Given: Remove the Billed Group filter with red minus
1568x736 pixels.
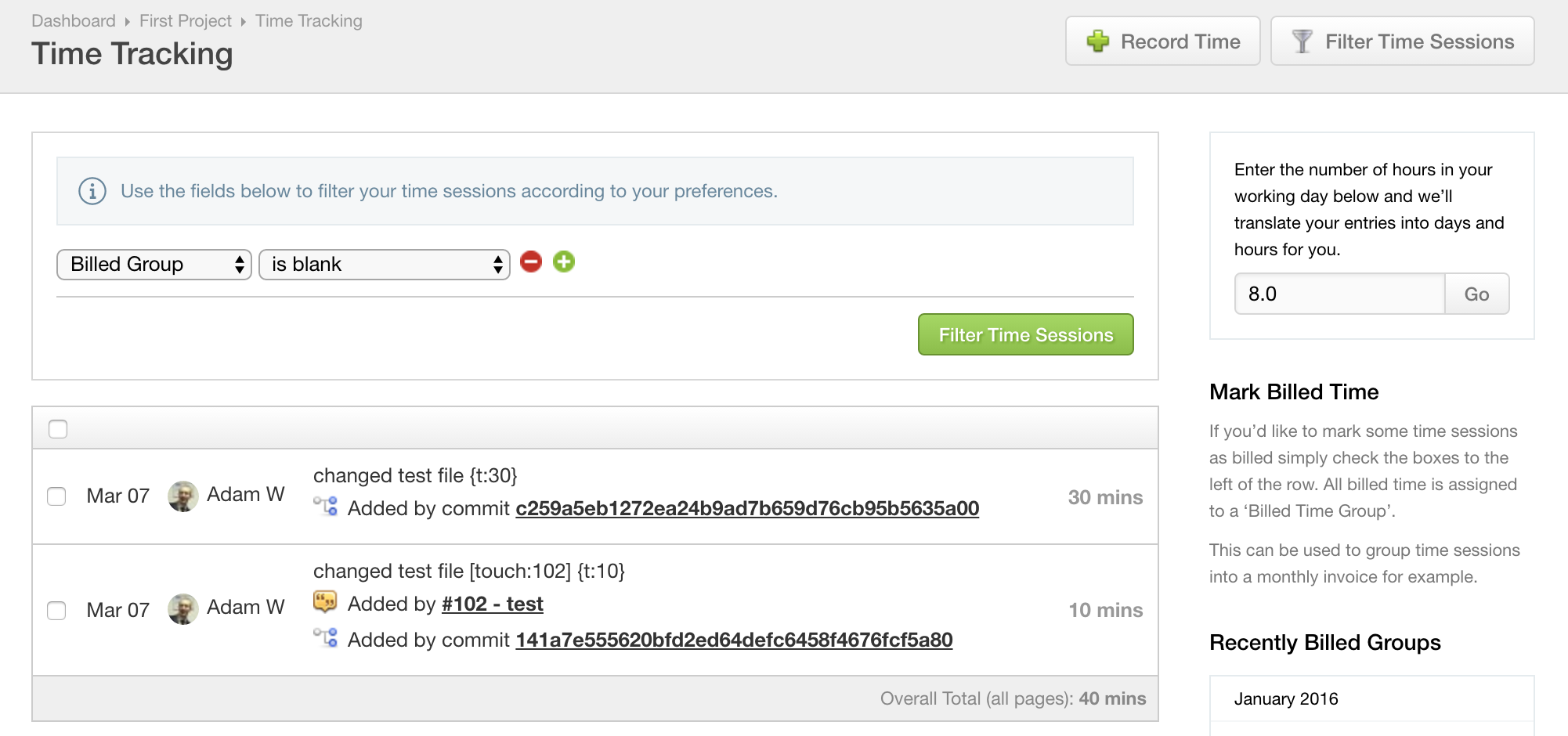Looking at the screenshot, I should tap(531, 262).
